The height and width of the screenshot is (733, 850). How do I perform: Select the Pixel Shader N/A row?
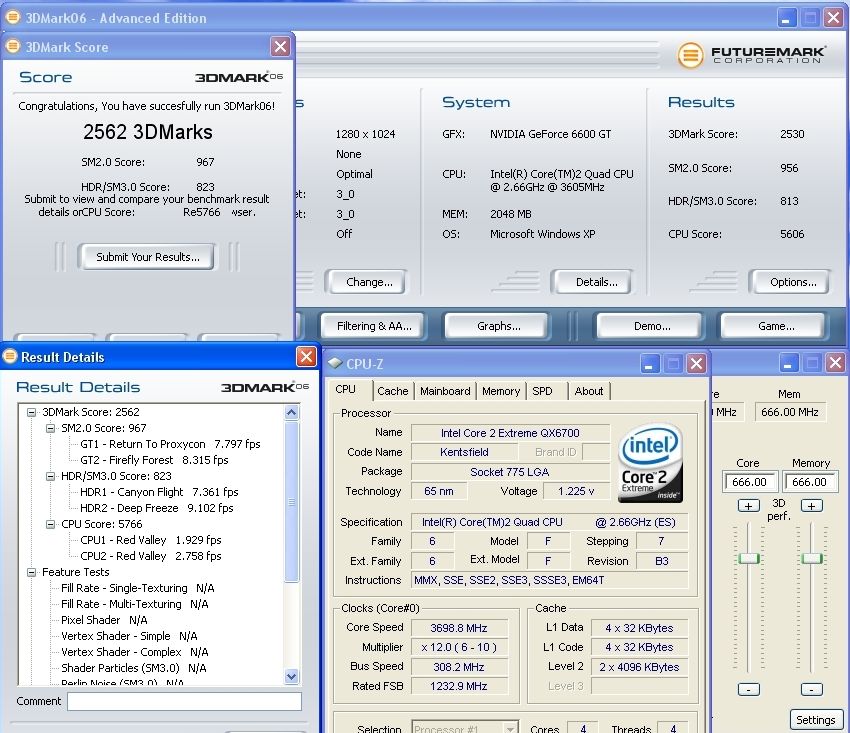[x=104, y=620]
